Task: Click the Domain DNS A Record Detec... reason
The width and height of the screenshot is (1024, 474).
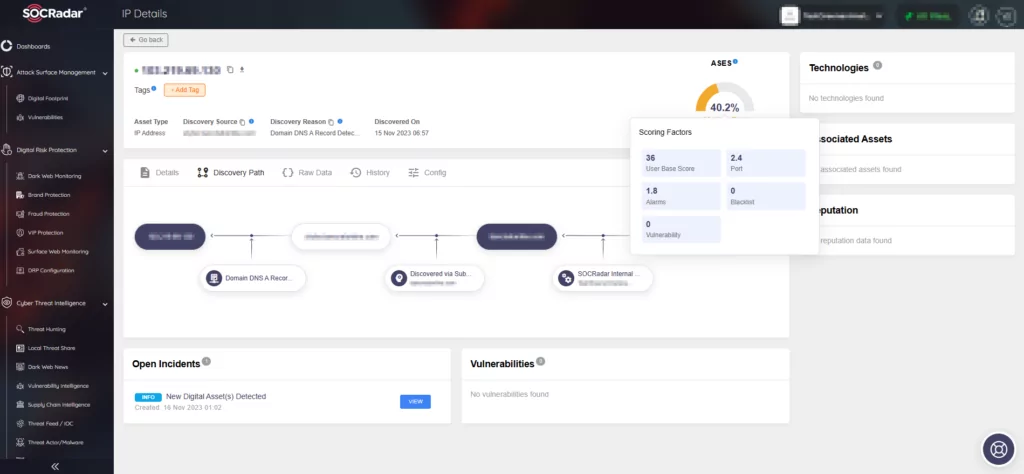Action: (315, 133)
